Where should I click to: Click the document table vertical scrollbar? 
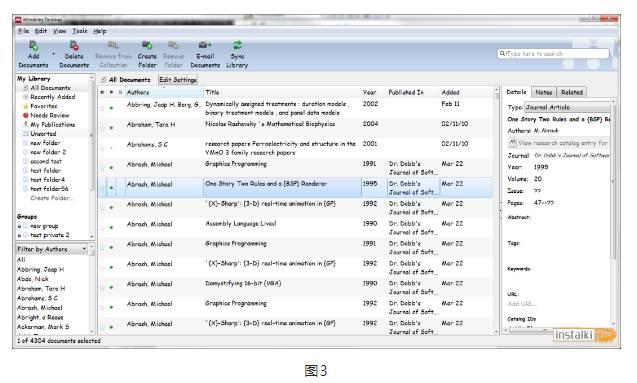496,211
